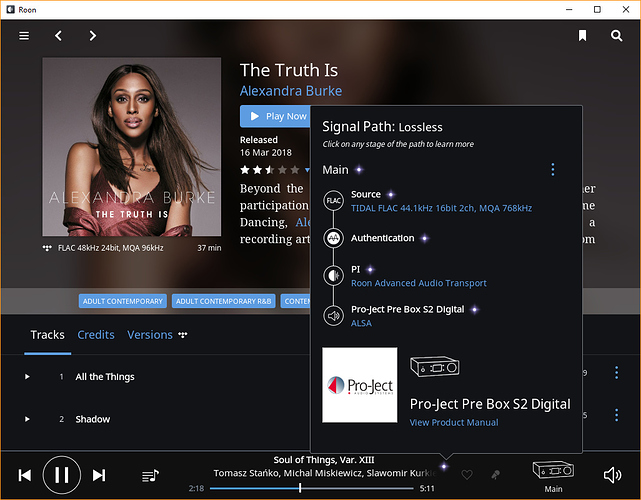Select the Adult Contemporary genre tag
Image resolution: width=641 pixels, height=500 pixels.
123,301
